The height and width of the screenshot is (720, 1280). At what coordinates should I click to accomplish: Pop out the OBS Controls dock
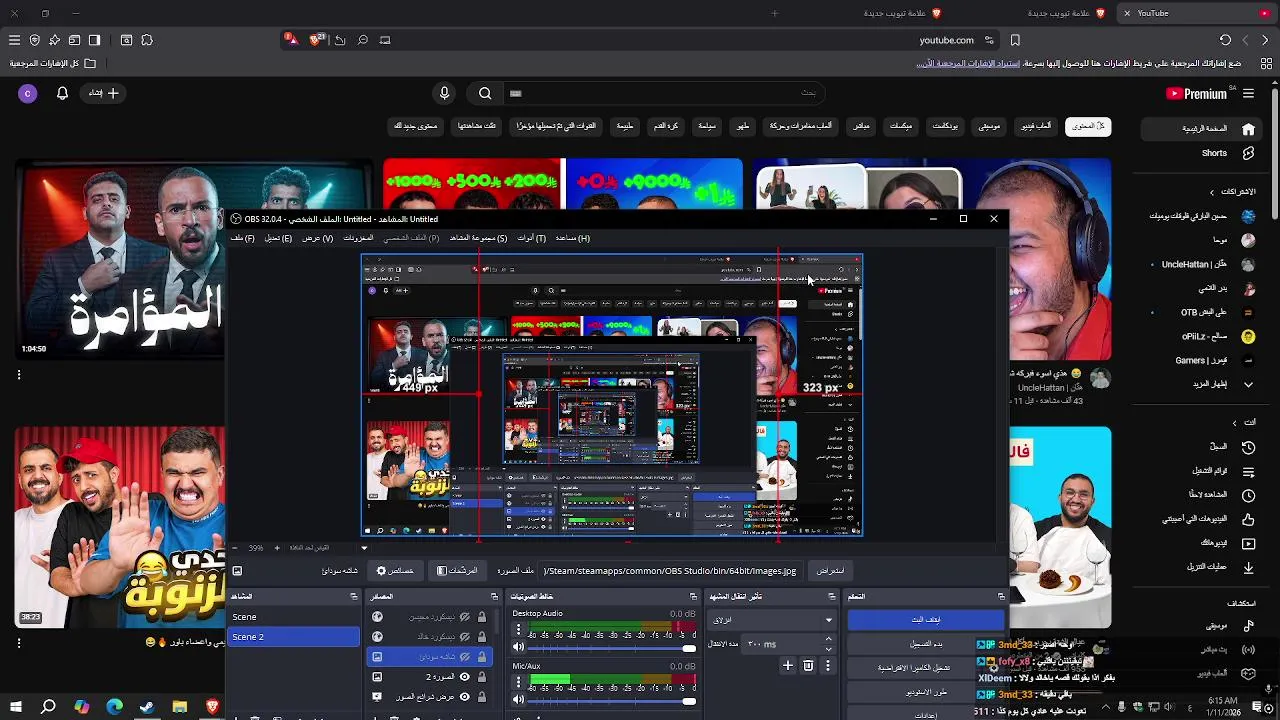coord(1001,597)
